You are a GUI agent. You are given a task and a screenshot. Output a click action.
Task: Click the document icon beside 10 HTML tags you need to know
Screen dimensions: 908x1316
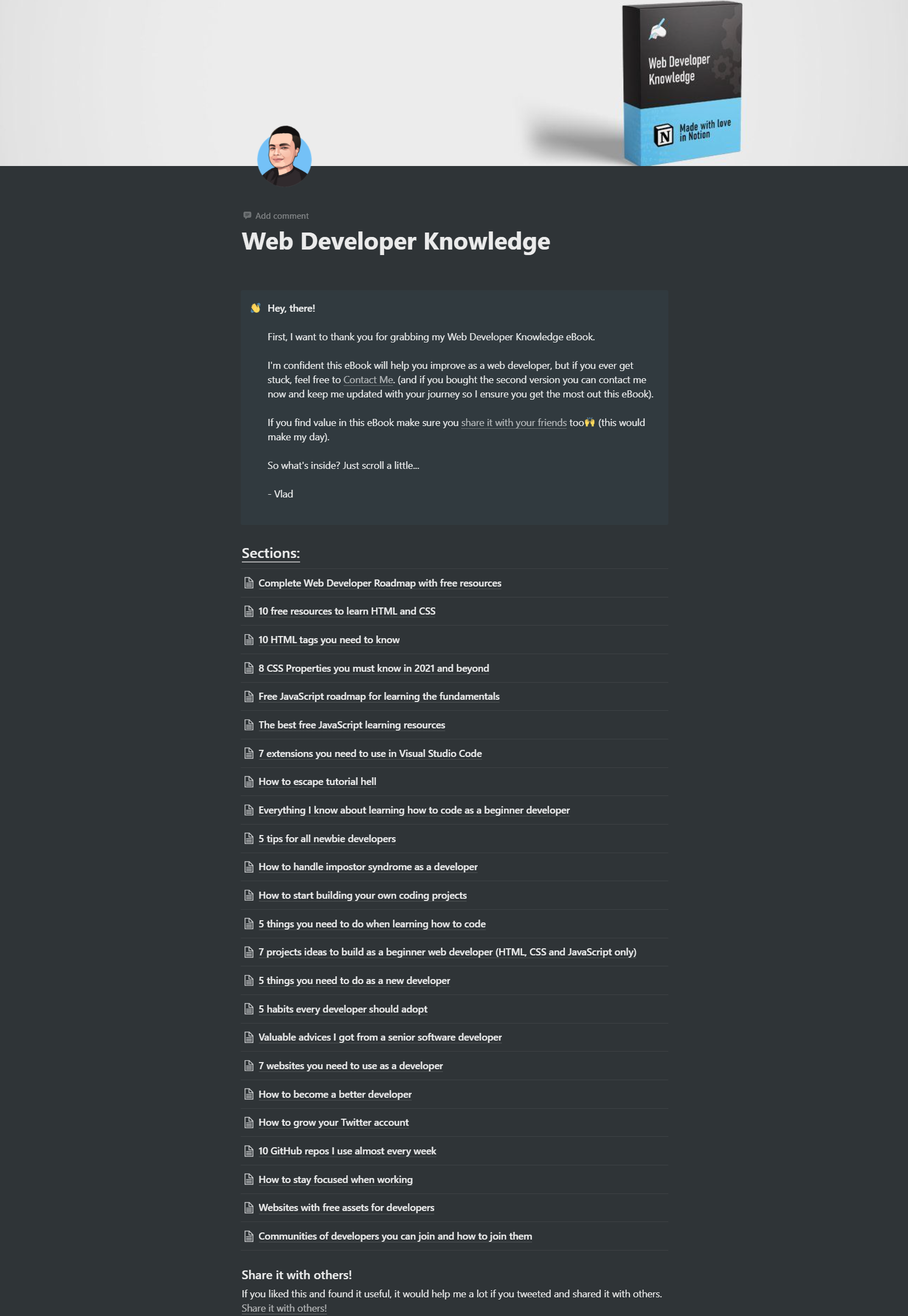point(248,639)
